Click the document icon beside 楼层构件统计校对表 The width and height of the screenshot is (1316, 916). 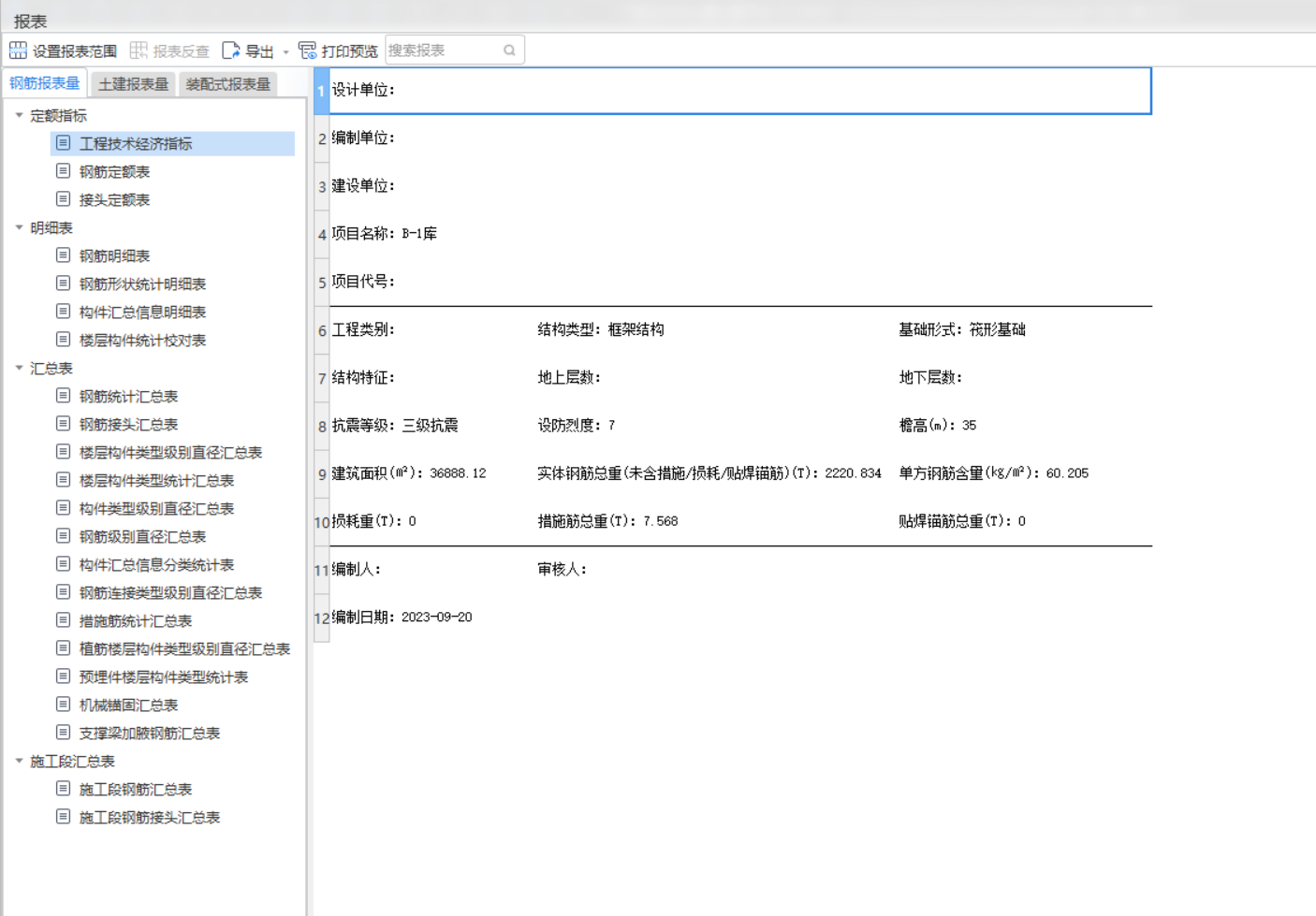pyautogui.click(x=63, y=339)
